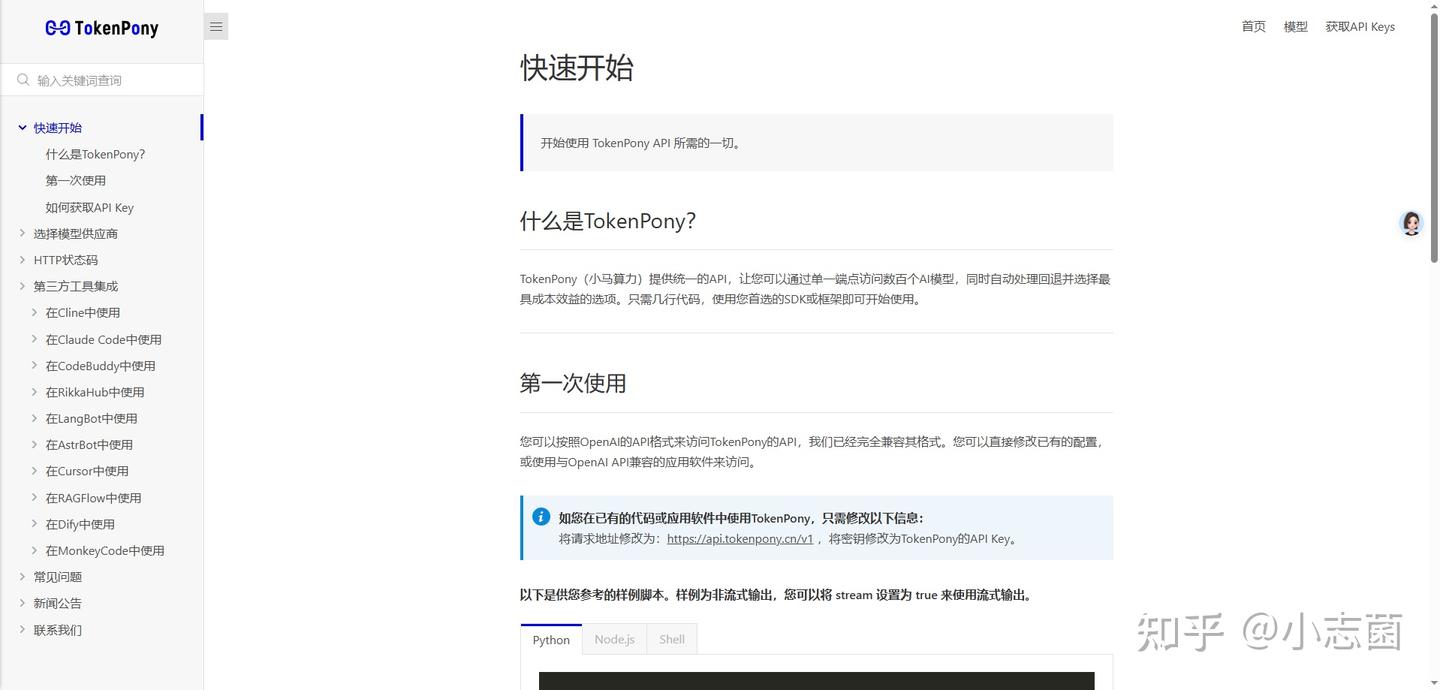Expand 在Claude Code中使用 chevron
This screenshot has width=1440, height=690.
click(x=34, y=339)
